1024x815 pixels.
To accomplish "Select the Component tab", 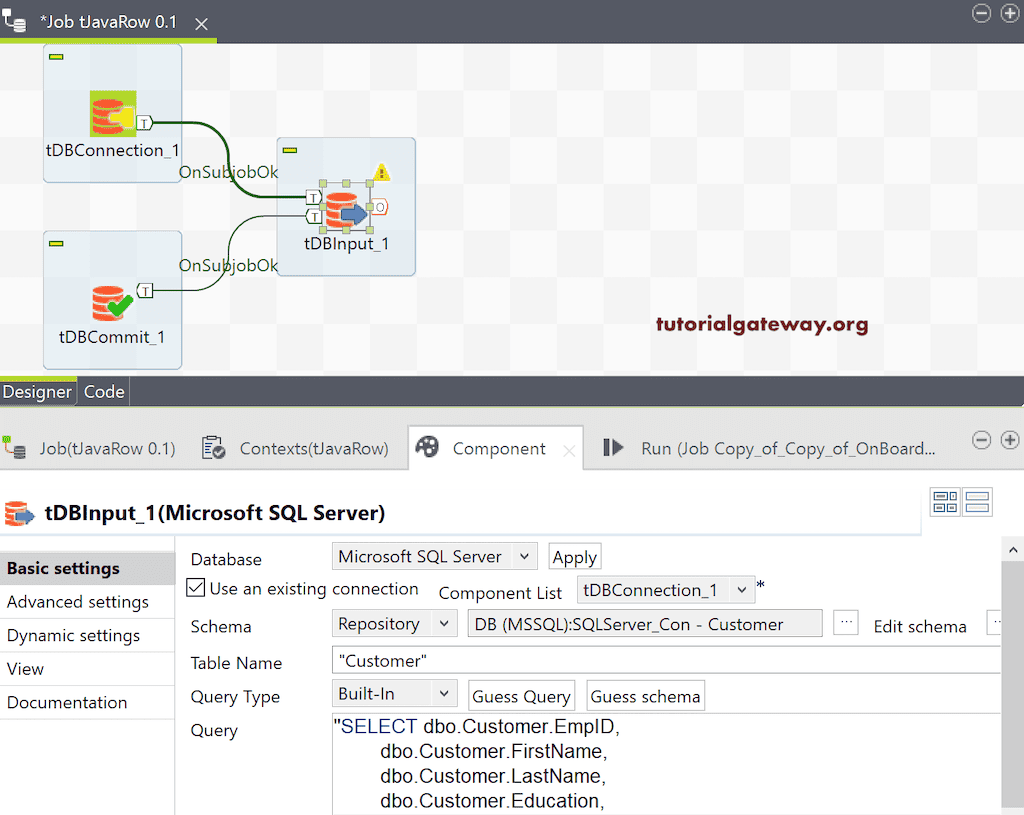I will coord(498,449).
